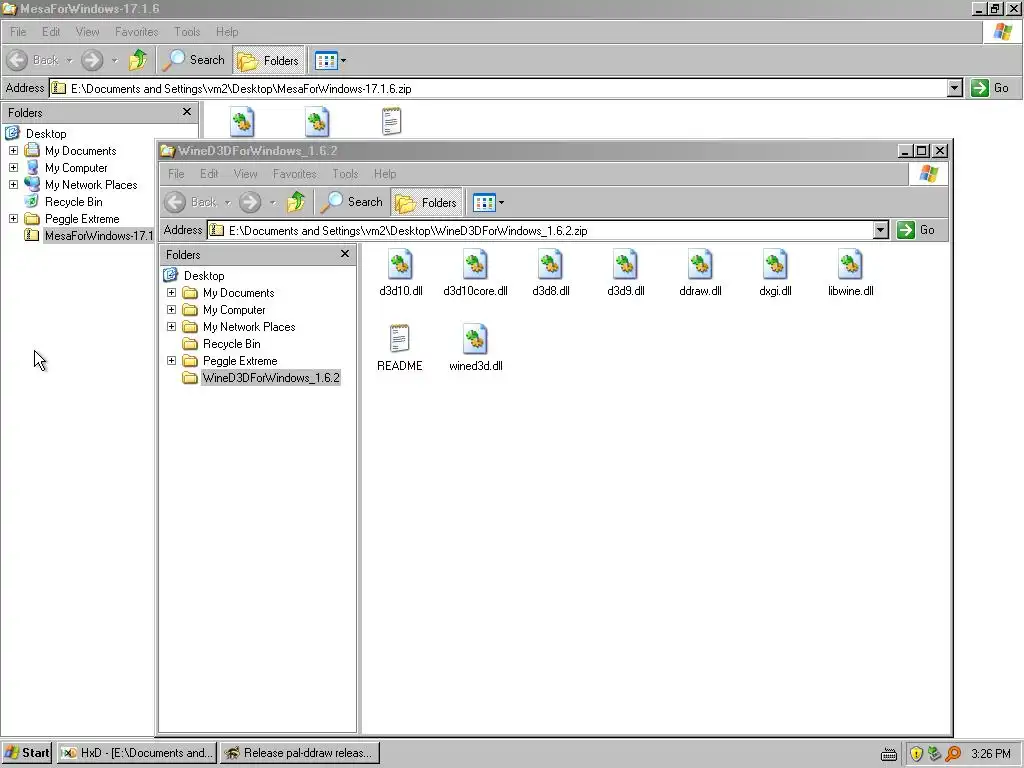The height and width of the screenshot is (768, 1024).
Task: Click Views icon in Mesa toolbar
Action: (326, 61)
